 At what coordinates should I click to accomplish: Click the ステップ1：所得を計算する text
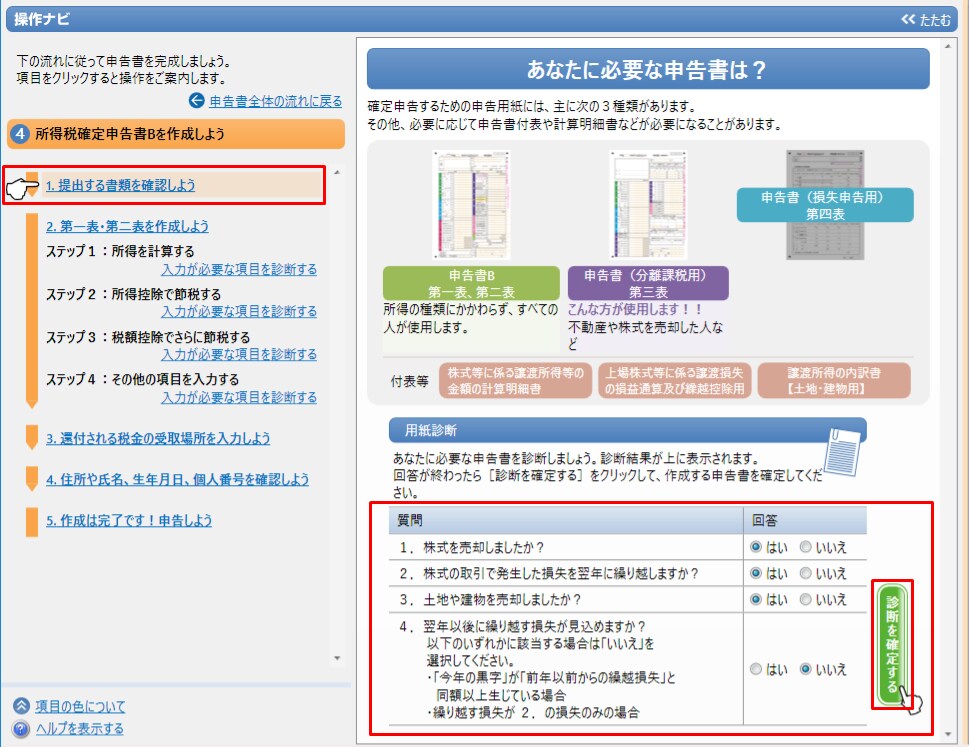pos(120,251)
